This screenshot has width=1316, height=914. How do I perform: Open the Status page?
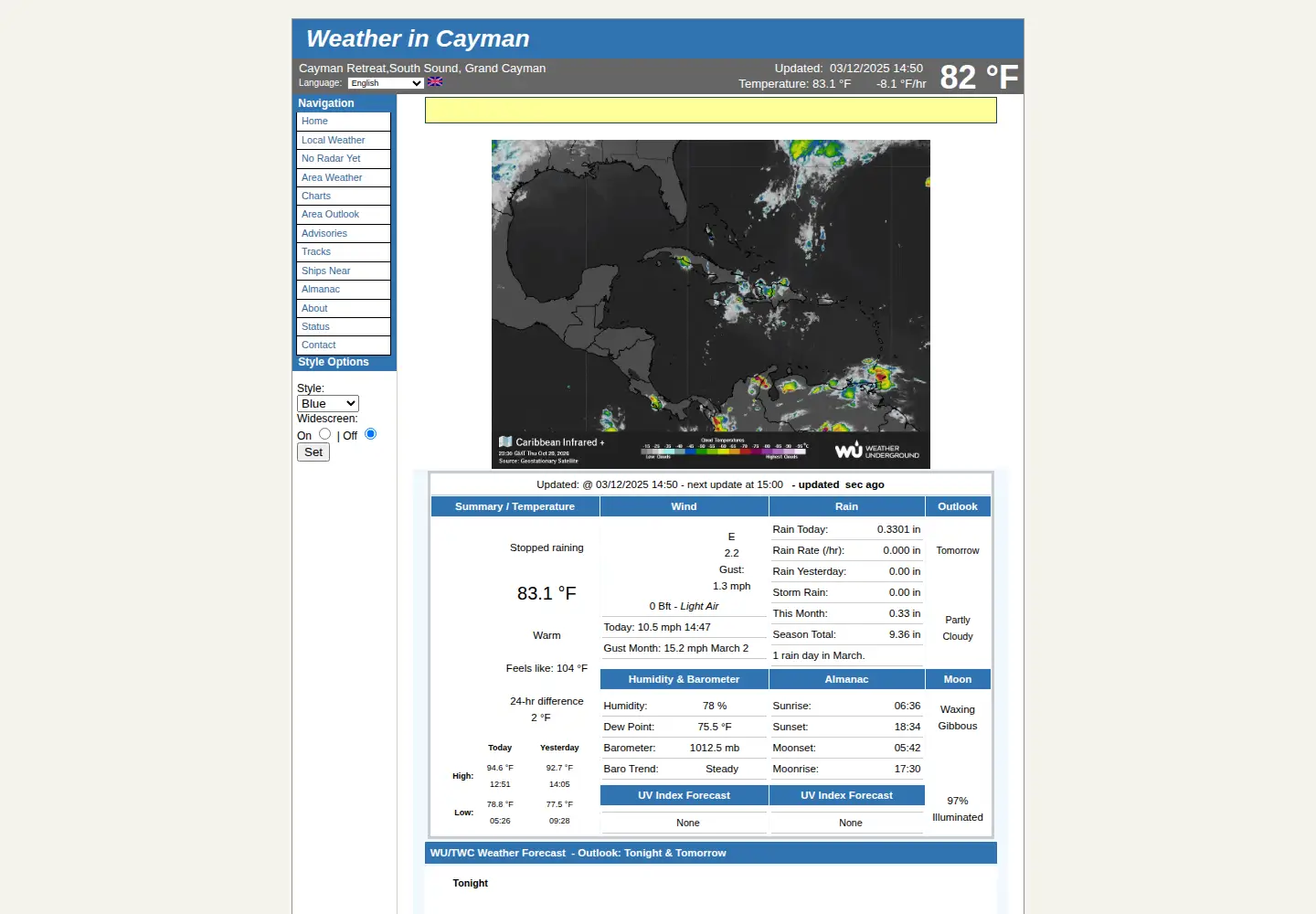pyautogui.click(x=344, y=326)
